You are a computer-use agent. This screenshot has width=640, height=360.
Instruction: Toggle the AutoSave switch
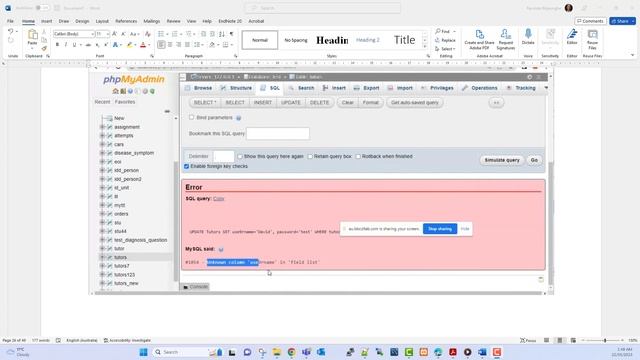click(42, 8)
